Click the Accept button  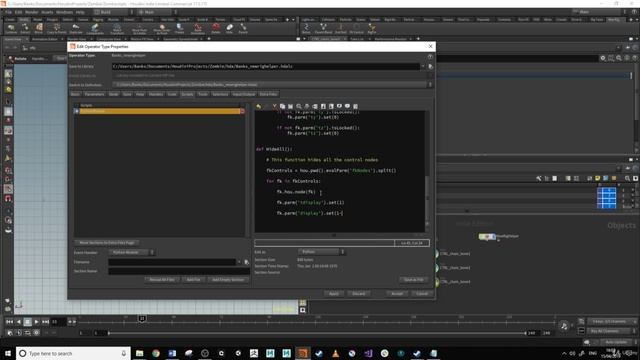(x=397, y=293)
